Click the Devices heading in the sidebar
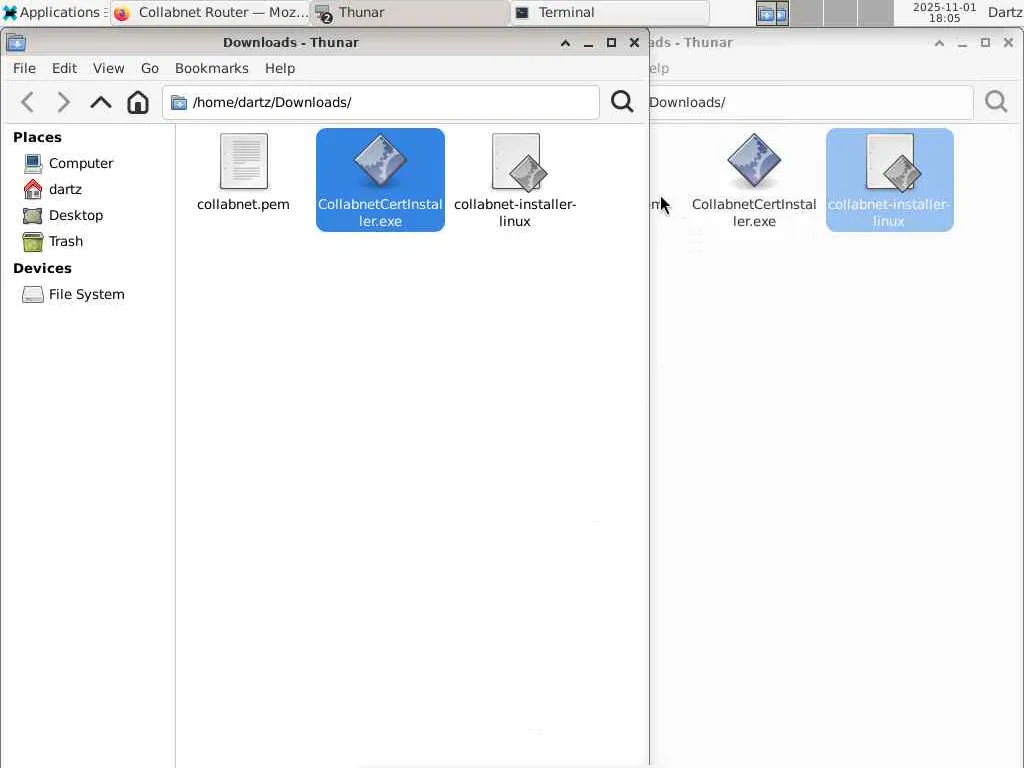This screenshot has width=1024, height=768. (x=42, y=268)
